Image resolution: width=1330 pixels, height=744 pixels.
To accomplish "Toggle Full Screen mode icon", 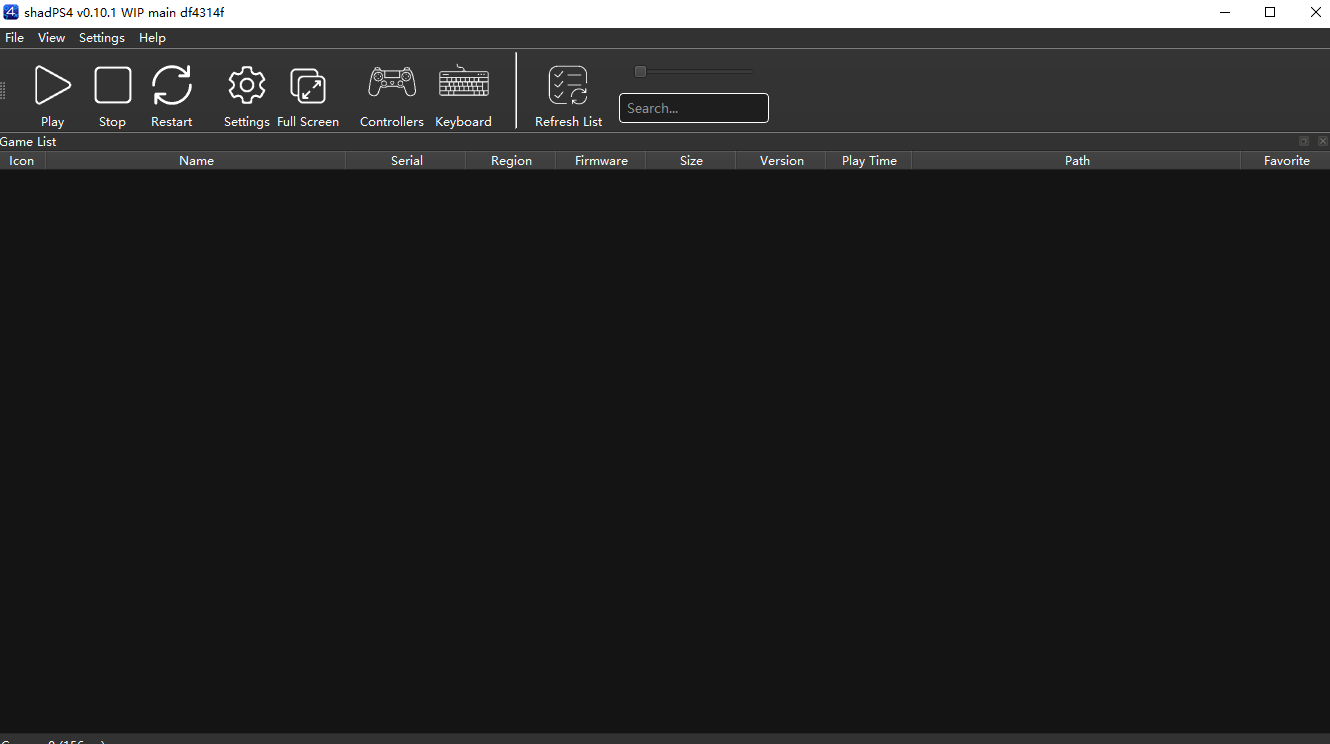I will 307,86.
